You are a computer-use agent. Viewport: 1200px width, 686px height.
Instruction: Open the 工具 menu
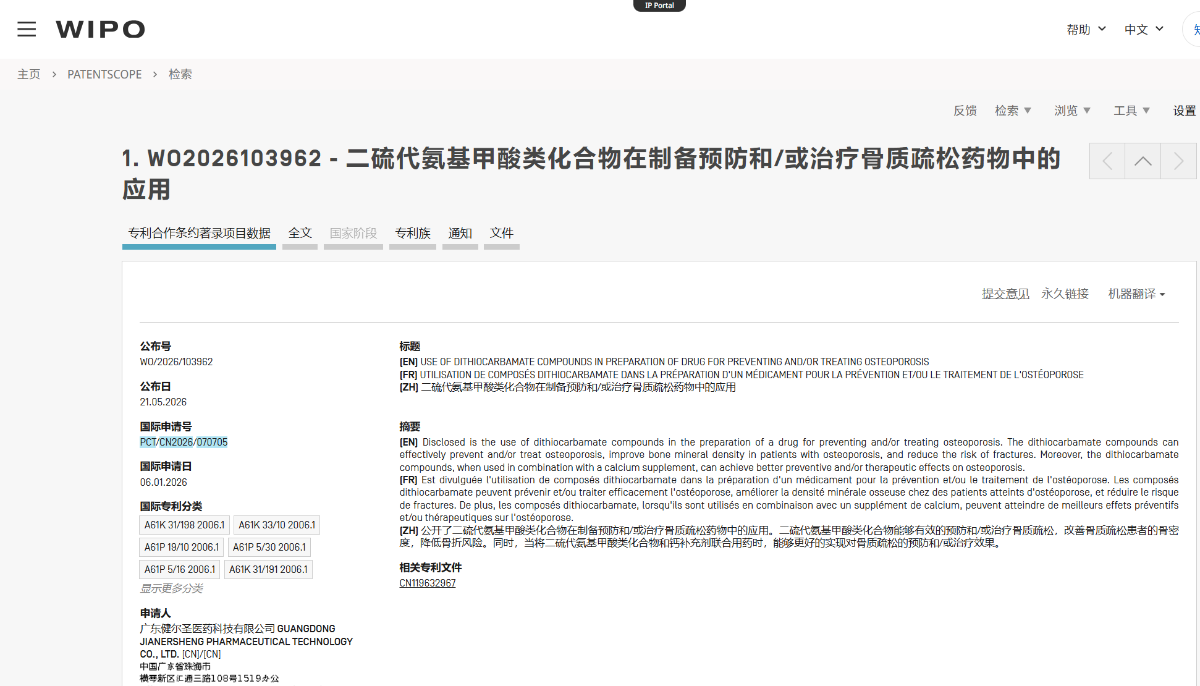pos(1132,111)
